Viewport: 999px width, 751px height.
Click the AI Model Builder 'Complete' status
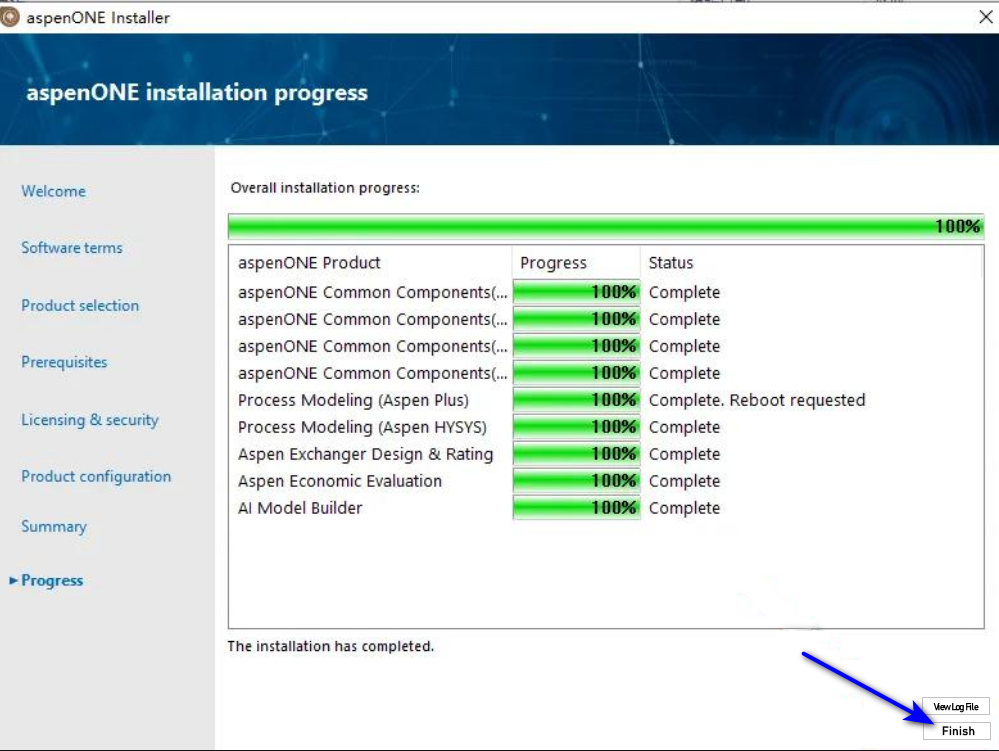pyautogui.click(x=684, y=508)
